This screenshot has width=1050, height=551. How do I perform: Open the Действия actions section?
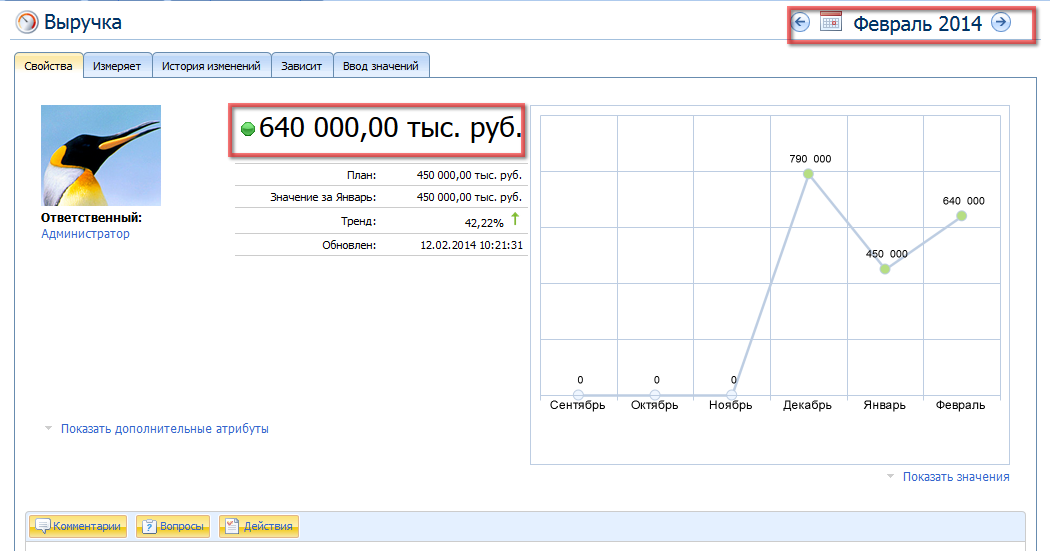(x=258, y=526)
